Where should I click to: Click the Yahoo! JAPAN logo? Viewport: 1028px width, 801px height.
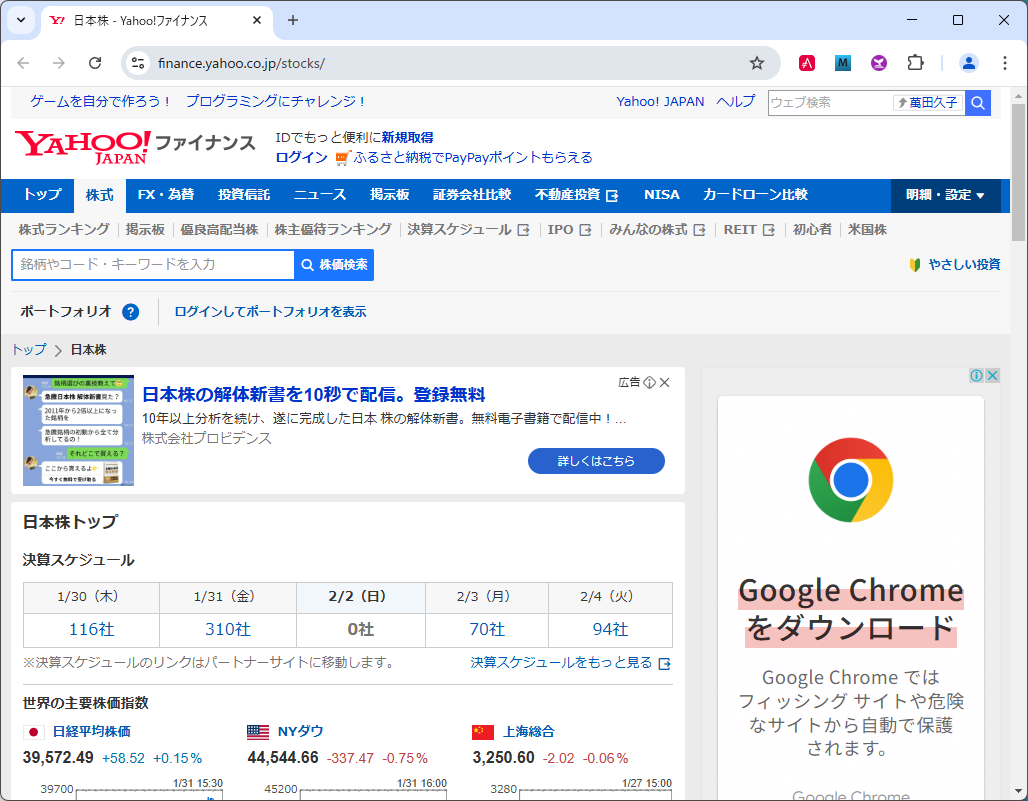[x=83, y=147]
